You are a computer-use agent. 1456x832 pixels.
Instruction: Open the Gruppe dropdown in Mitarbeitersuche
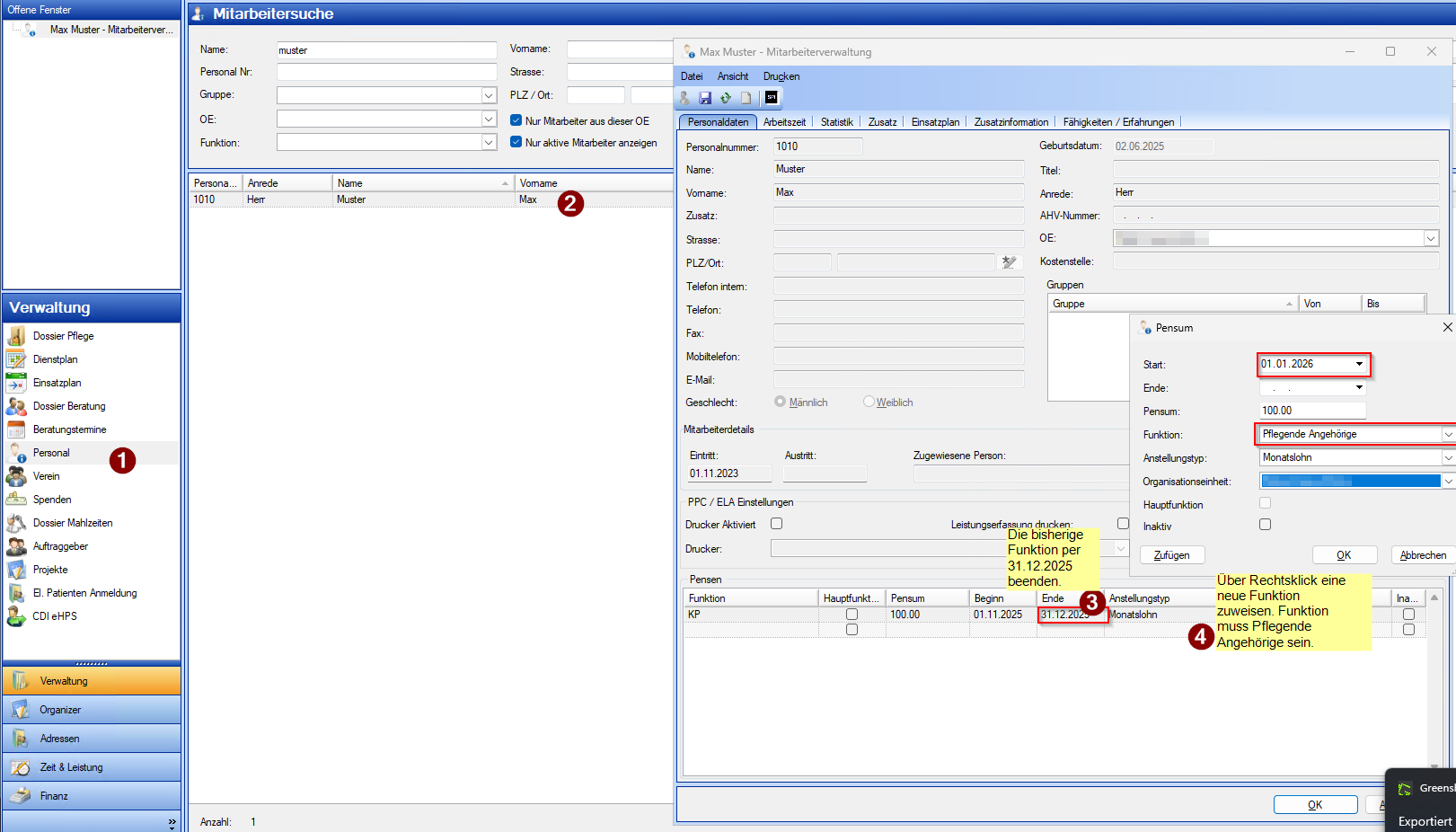point(489,95)
